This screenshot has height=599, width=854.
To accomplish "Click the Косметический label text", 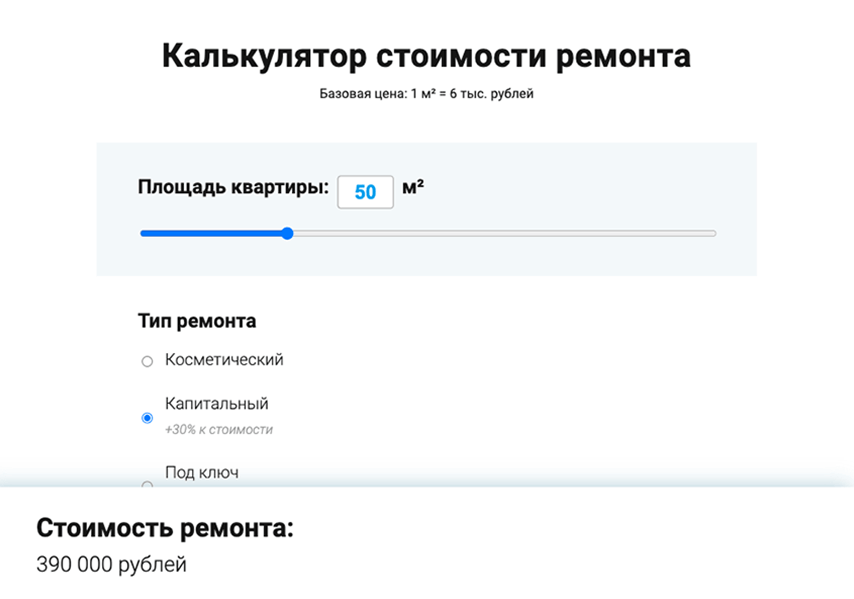I will pyautogui.click(x=224, y=360).
